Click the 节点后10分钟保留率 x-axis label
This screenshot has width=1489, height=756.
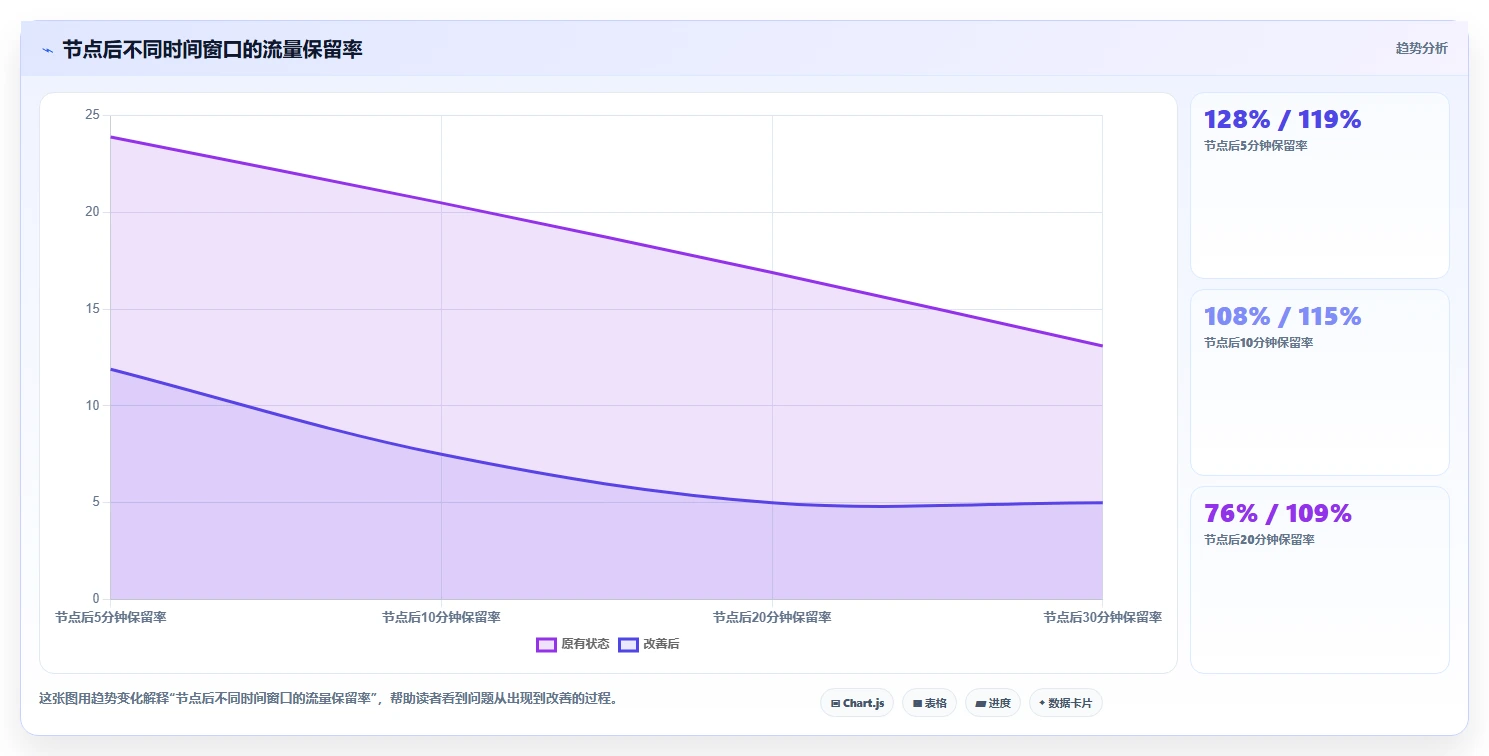(441, 617)
